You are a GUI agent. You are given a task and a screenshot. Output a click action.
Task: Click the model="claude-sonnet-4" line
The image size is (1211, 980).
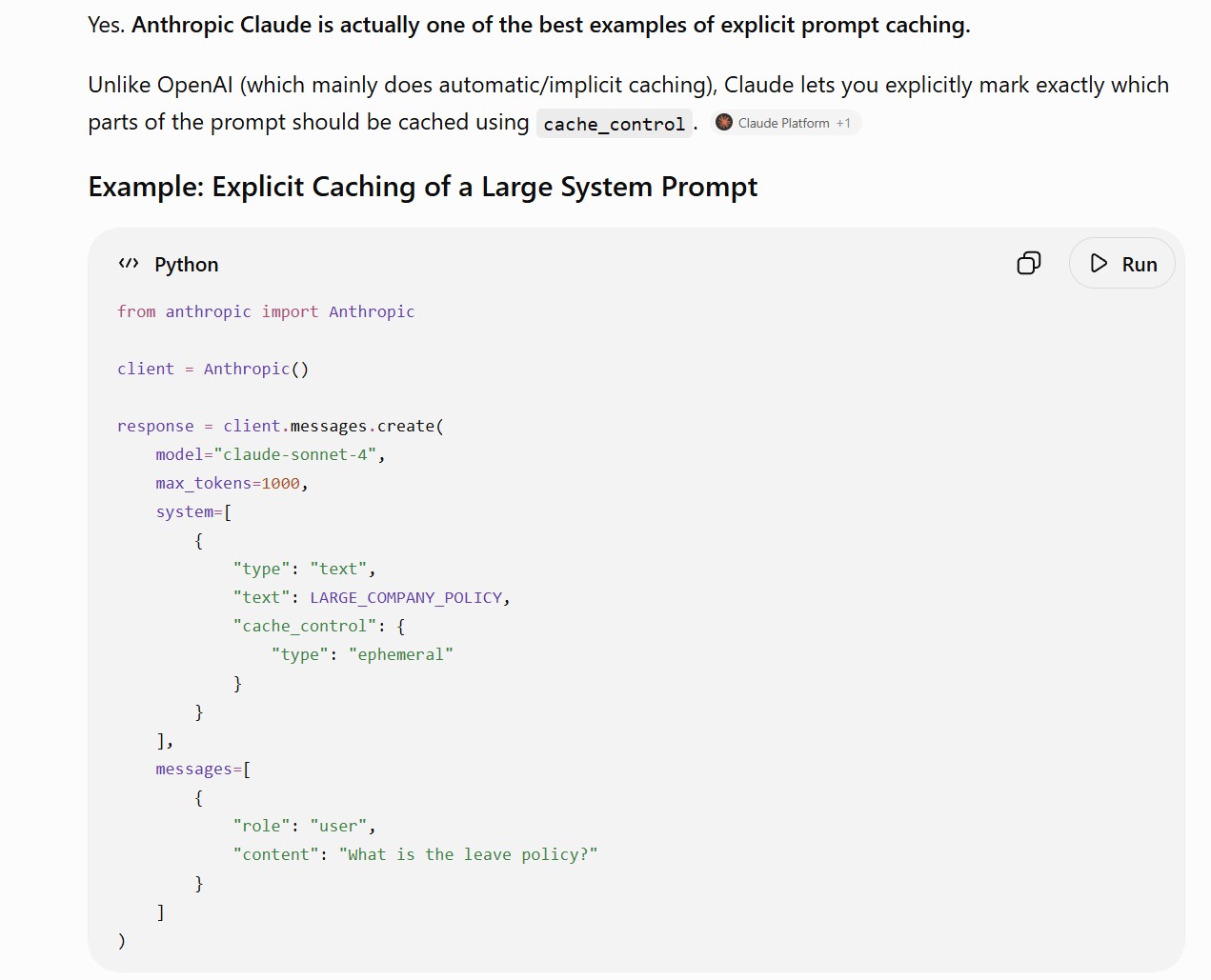pos(271,454)
